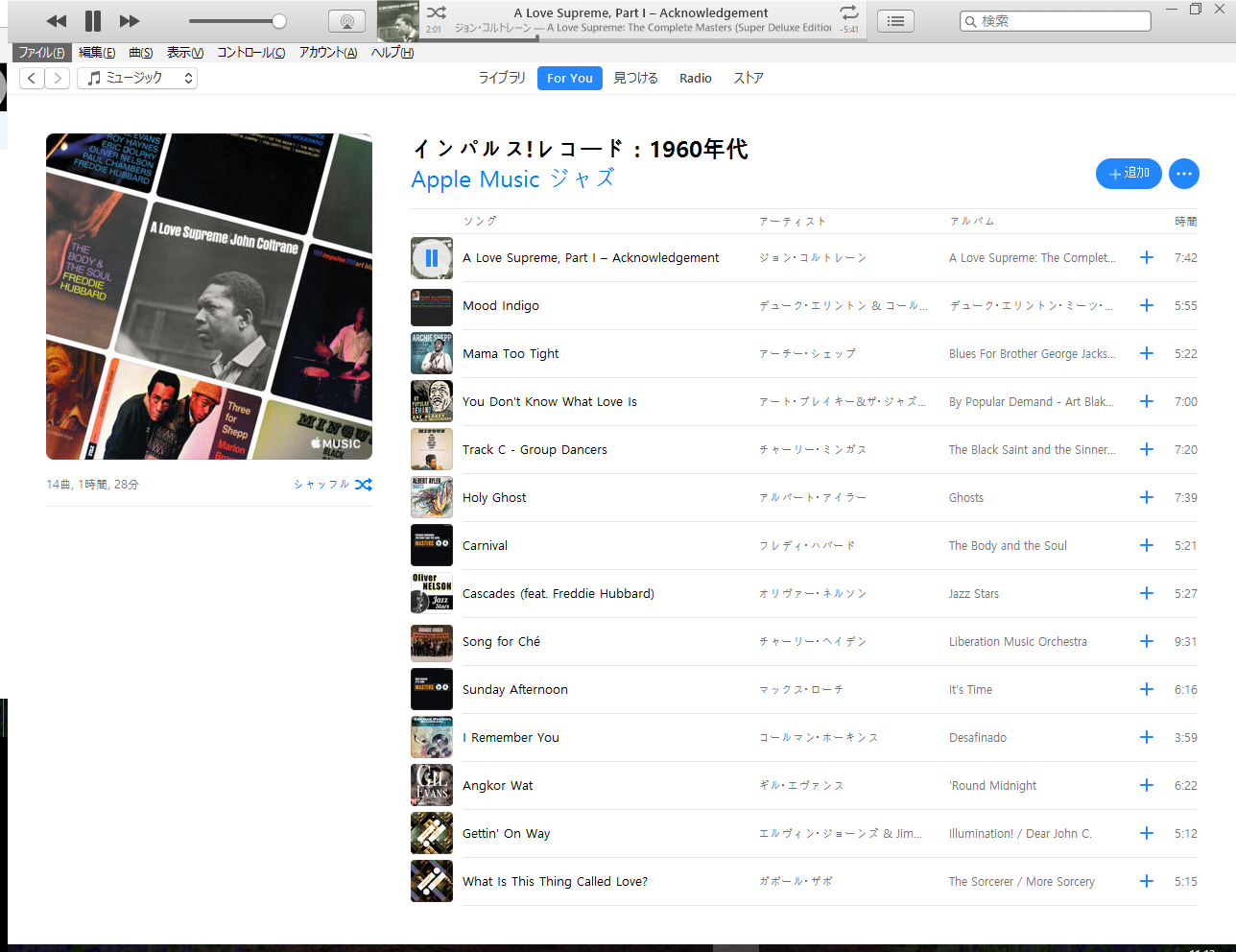The height and width of the screenshot is (952, 1236).
Task: Open the ジョン・コルトレーン artist link
Action: tap(813, 257)
